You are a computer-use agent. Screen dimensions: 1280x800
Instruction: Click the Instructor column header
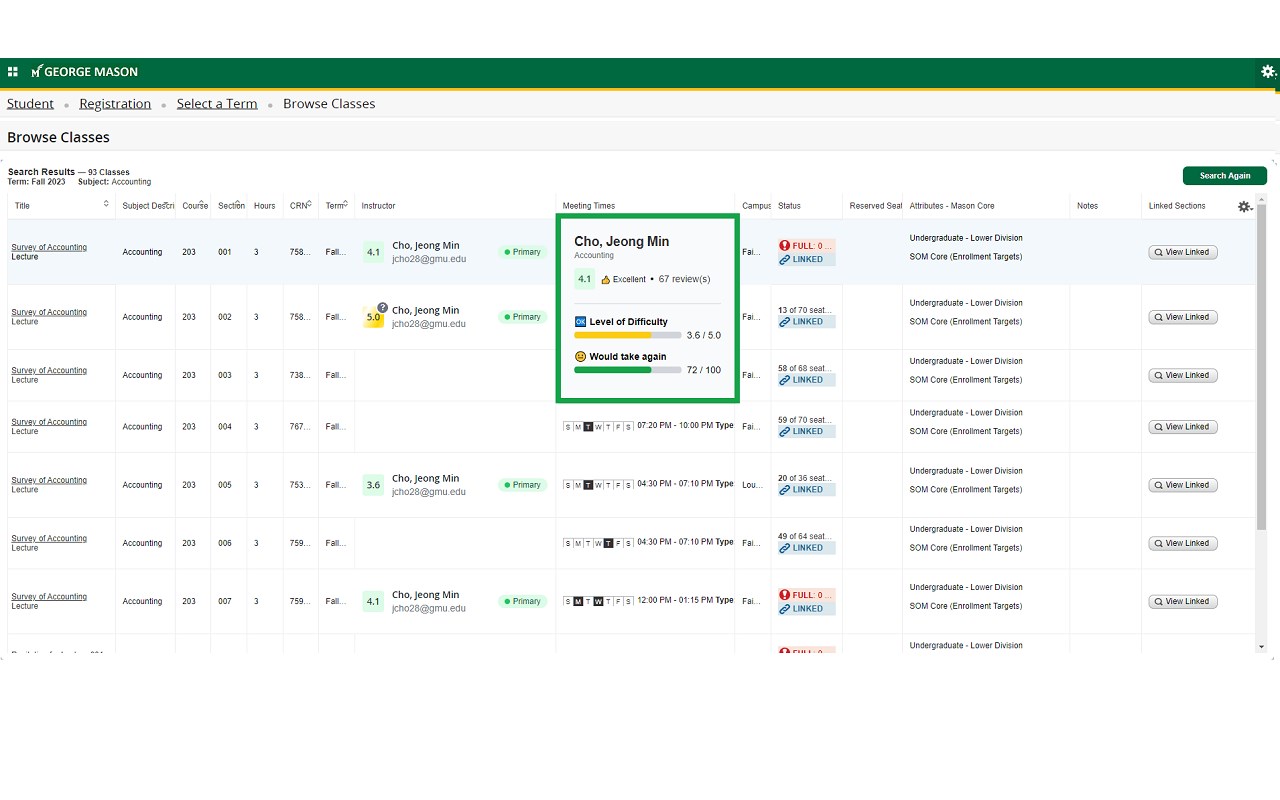point(378,206)
